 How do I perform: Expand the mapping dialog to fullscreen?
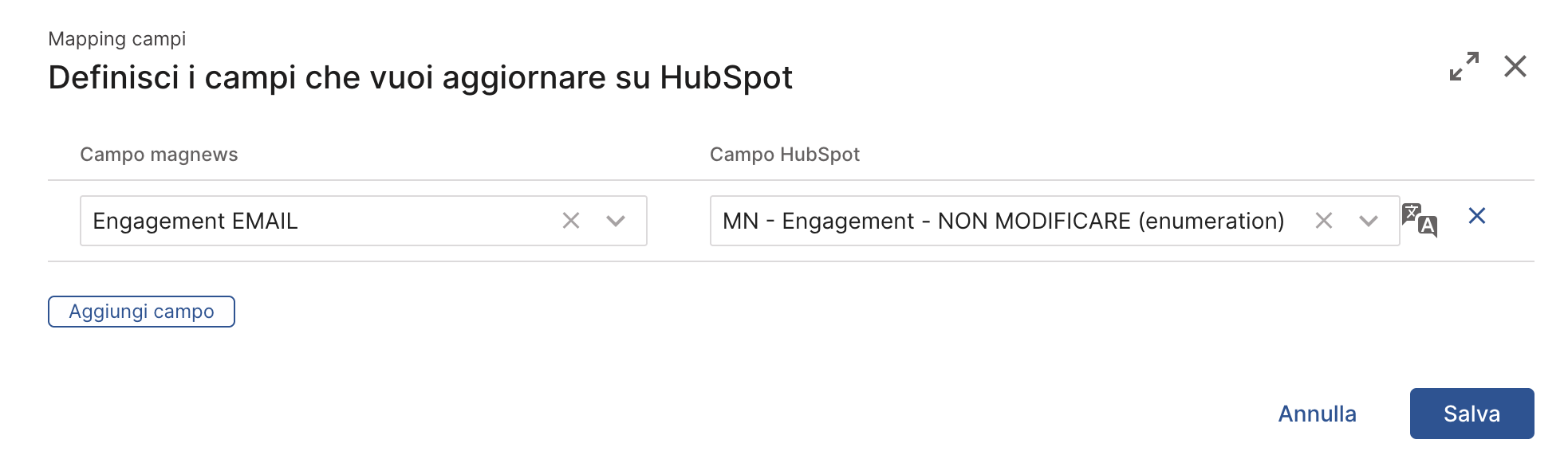coord(1464,66)
